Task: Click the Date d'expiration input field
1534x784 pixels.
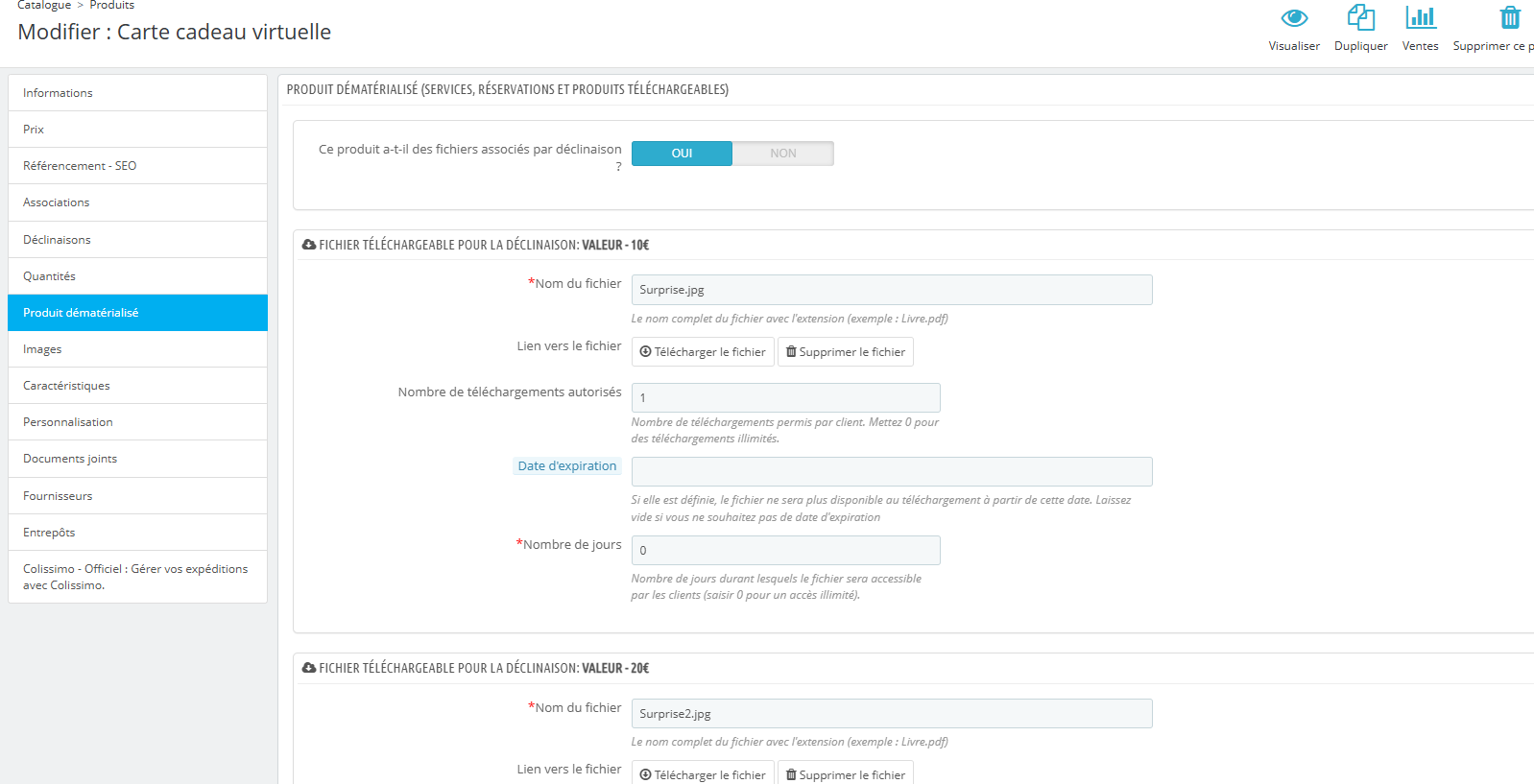Action: (x=891, y=472)
